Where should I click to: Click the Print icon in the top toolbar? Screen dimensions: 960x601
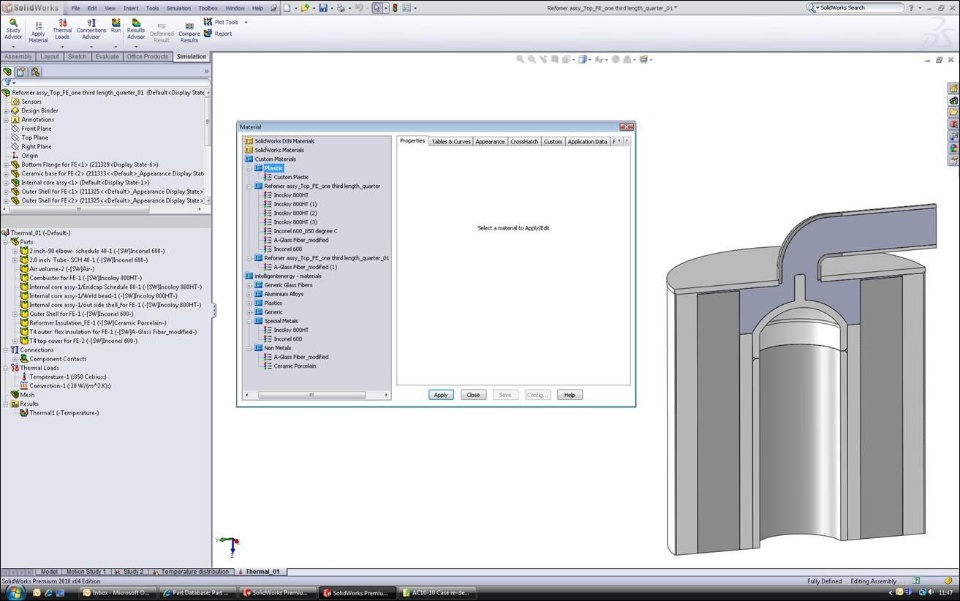(340, 8)
